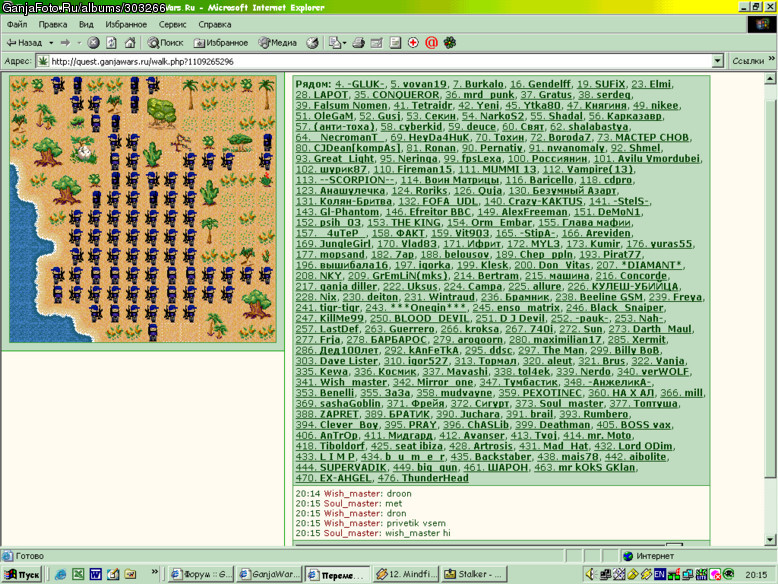
Task: Click the Internet Explorer quick launch icon
Action: (x=61, y=575)
